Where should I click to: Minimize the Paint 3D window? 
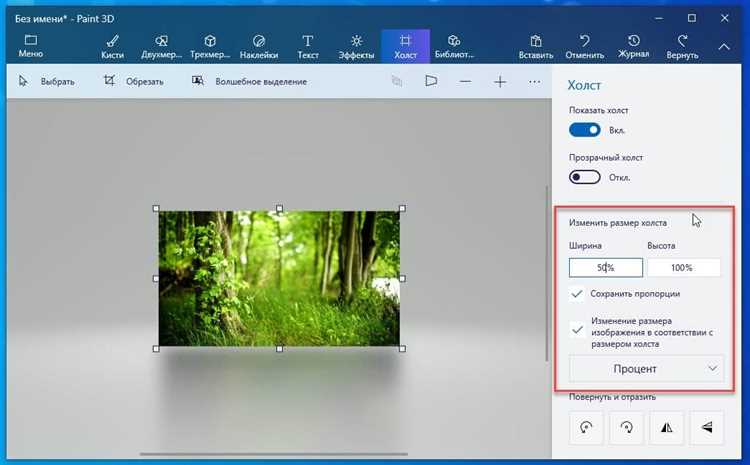[x=659, y=19]
